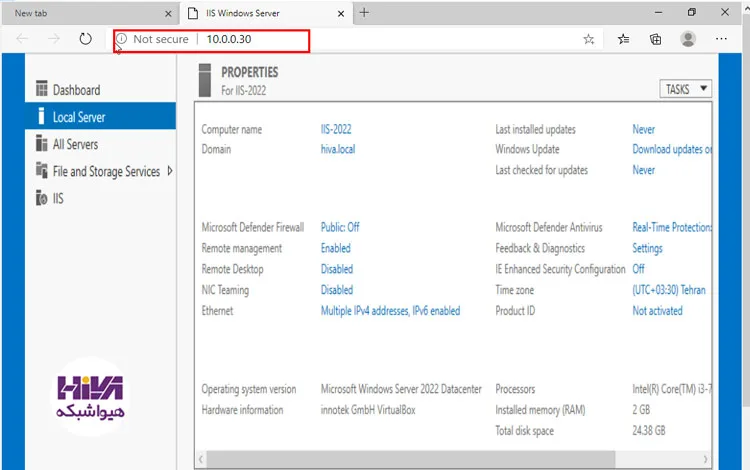750x470 pixels.
Task: Click the Hardware information label
Action: [x=242, y=410]
